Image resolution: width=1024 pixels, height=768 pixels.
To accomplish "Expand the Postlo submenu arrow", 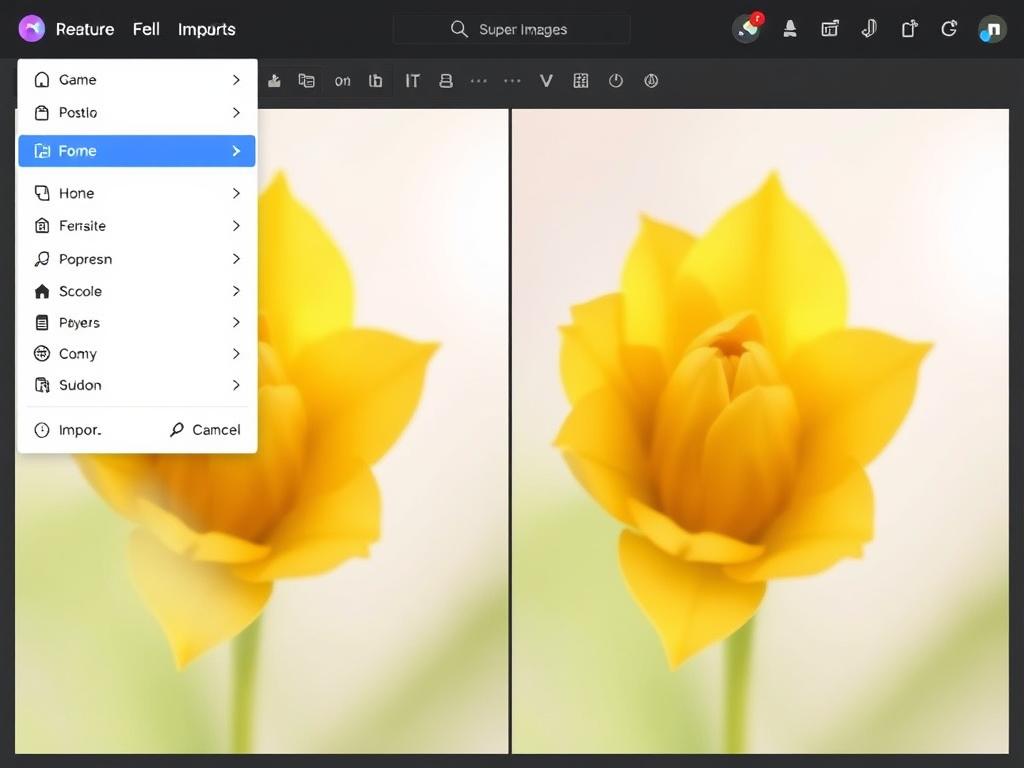I will click(x=236, y=112).
